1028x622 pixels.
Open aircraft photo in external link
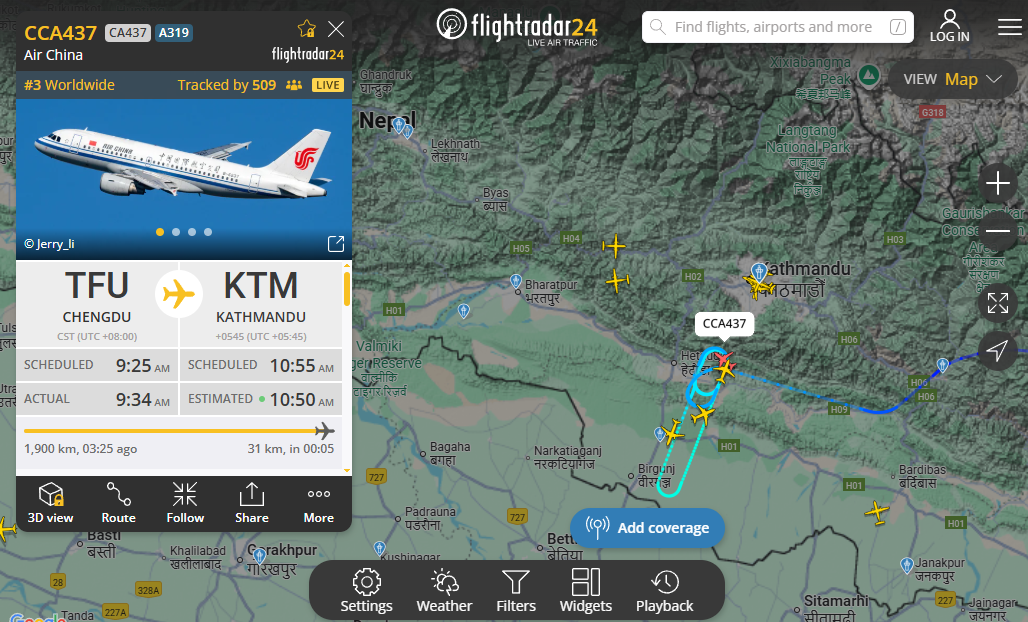coord(336,244)
